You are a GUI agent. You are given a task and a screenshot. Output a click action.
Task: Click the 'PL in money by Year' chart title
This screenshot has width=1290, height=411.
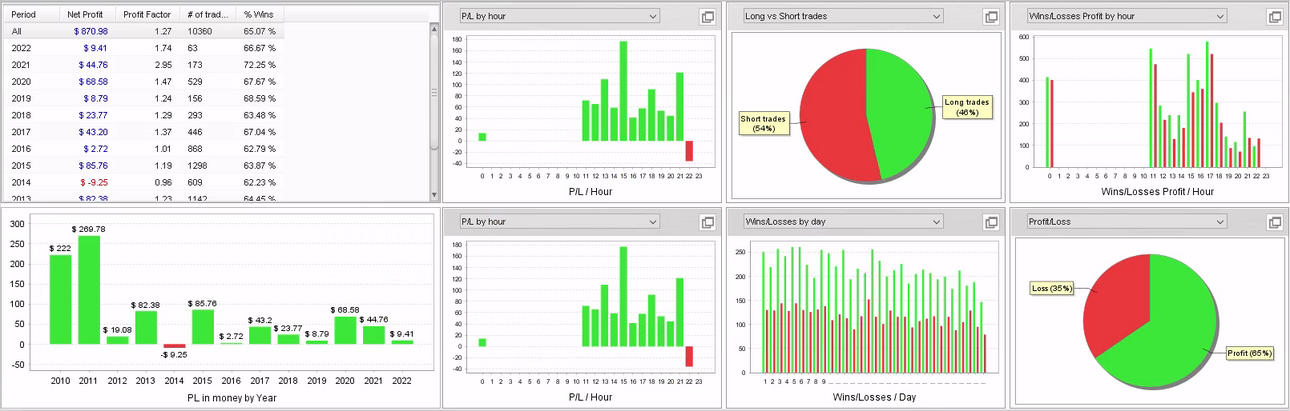point(230,398)
